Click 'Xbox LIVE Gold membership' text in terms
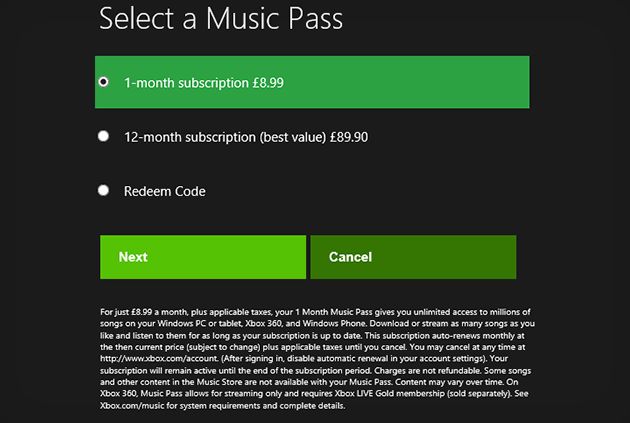The image size is (630, 423). click(389, 394)
